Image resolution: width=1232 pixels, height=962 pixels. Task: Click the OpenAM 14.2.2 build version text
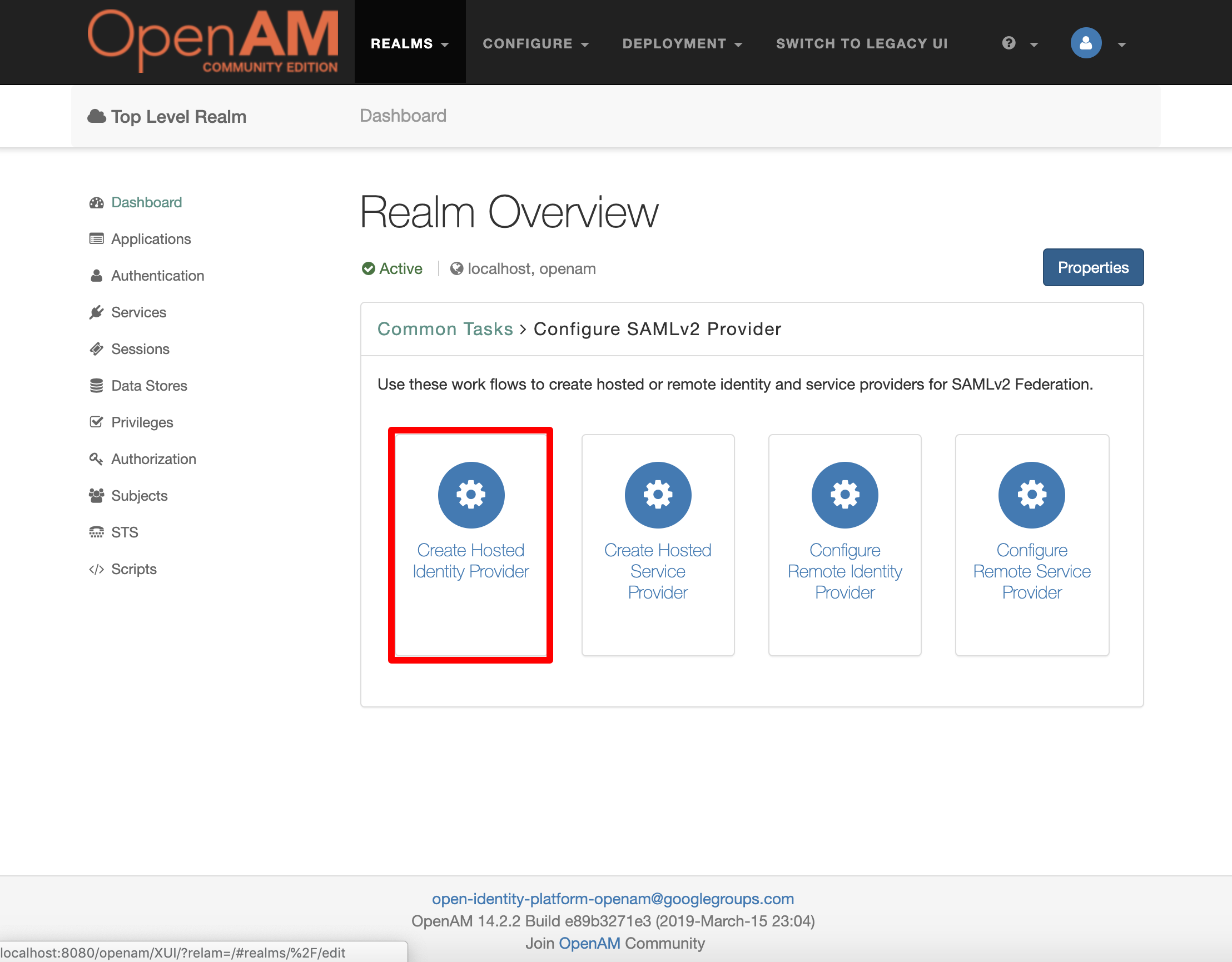(613, 921)
